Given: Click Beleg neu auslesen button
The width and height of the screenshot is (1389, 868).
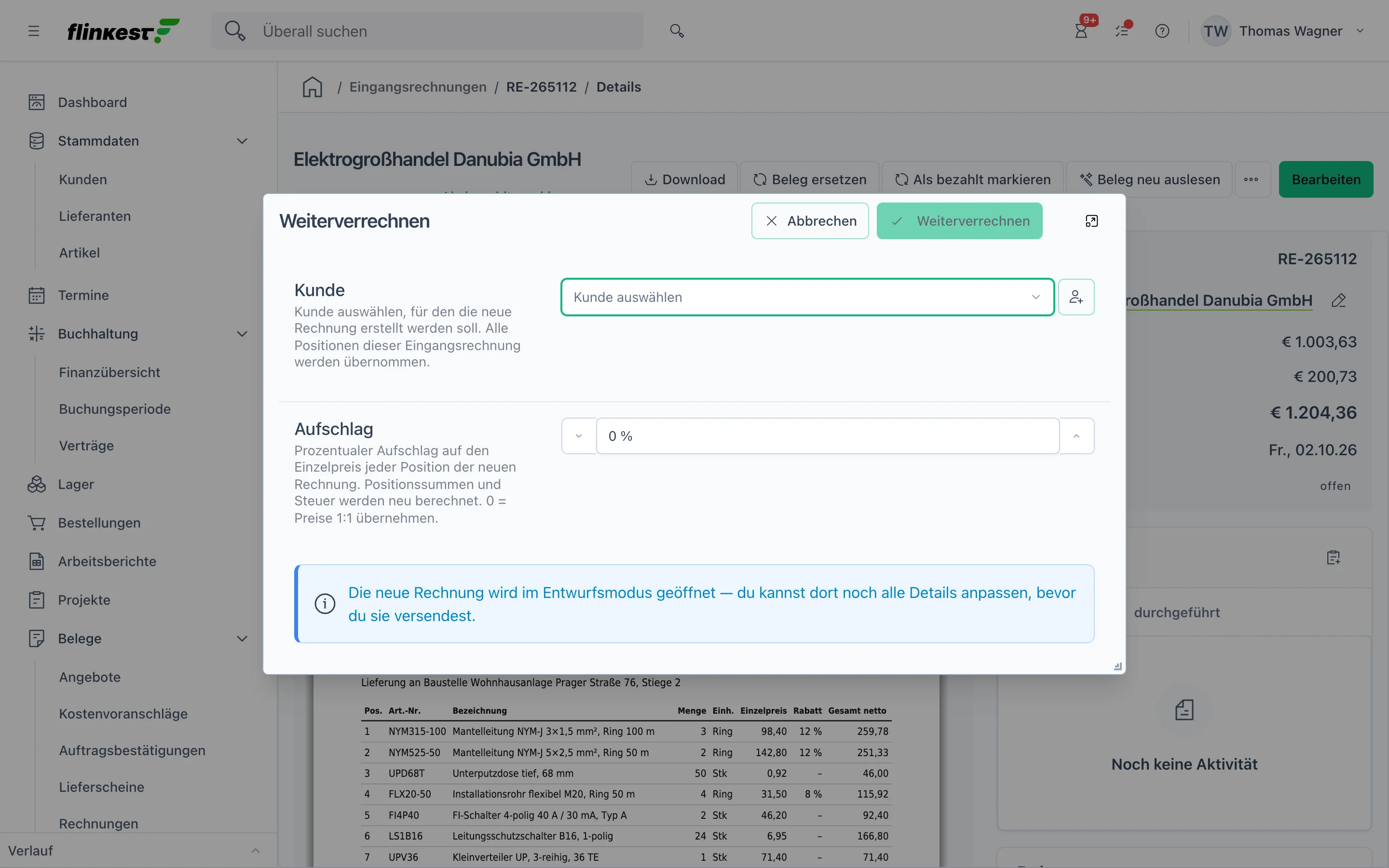Looking at the screenshot, I should point(1149,180).
